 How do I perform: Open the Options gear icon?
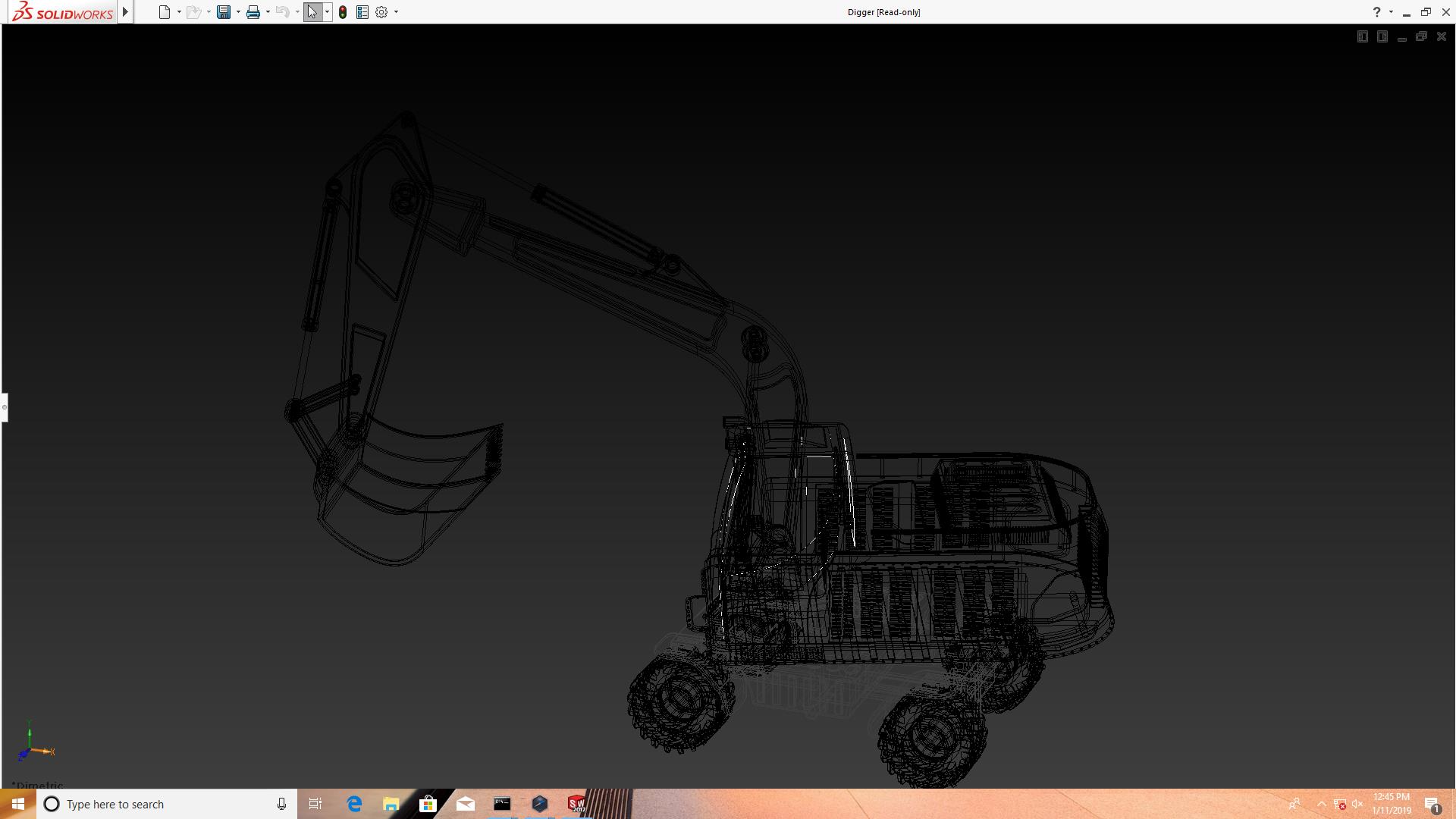pos(381,12)
